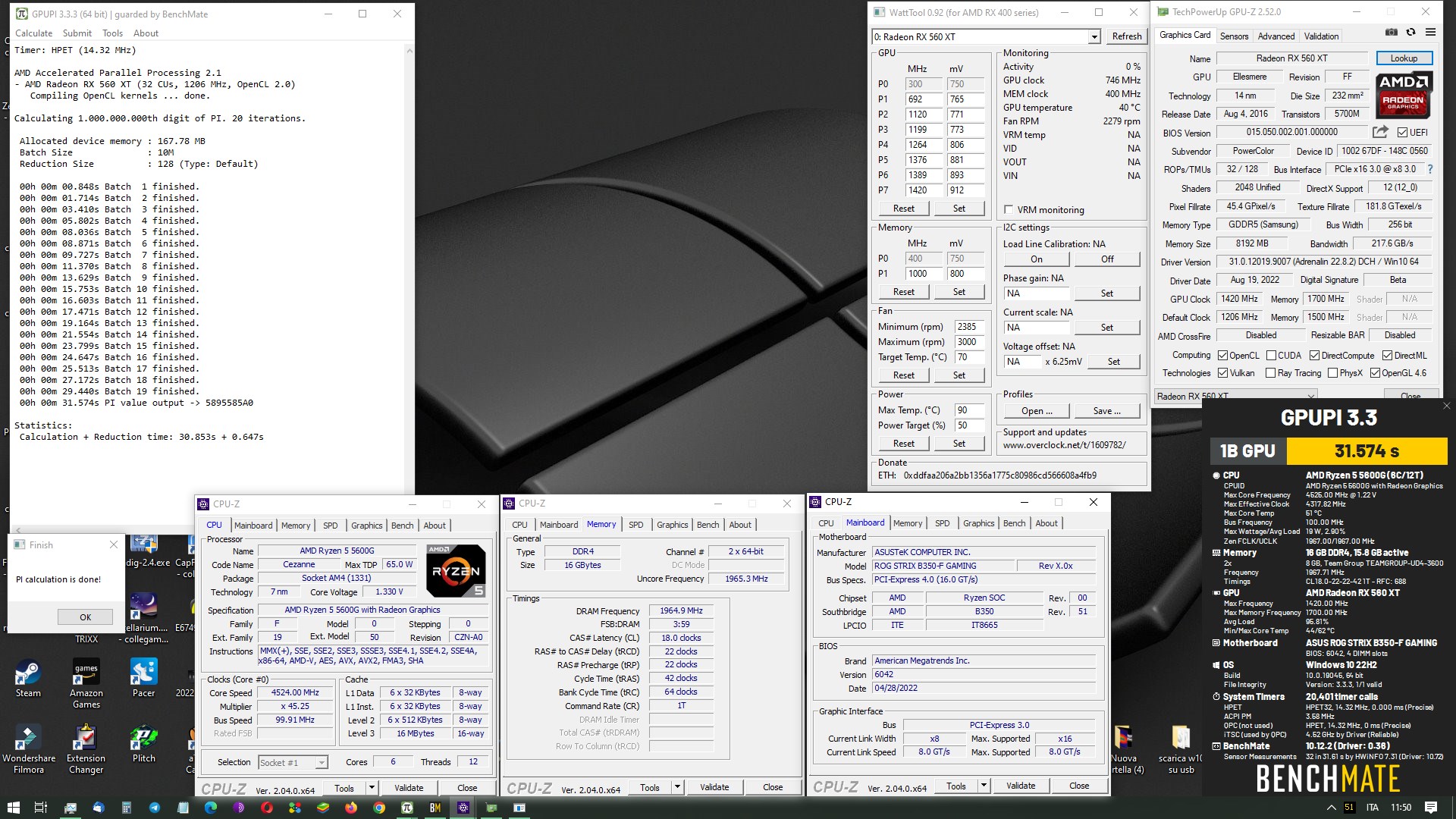Screen dimensions: 1456x819
Task: Toggle the PhysX checkbox
Action: click(x=1332, y=372)
